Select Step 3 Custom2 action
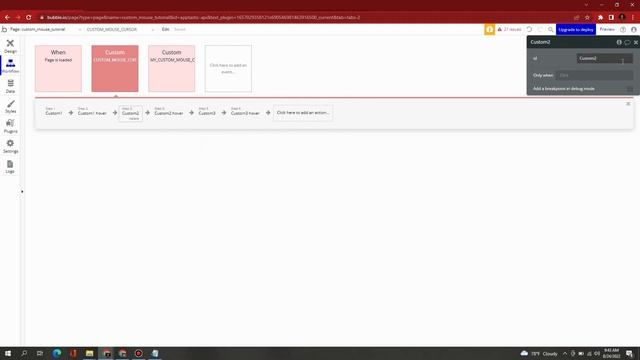This screenshot has height=360, width=640. pyautogui.click(x=131, y=113)
